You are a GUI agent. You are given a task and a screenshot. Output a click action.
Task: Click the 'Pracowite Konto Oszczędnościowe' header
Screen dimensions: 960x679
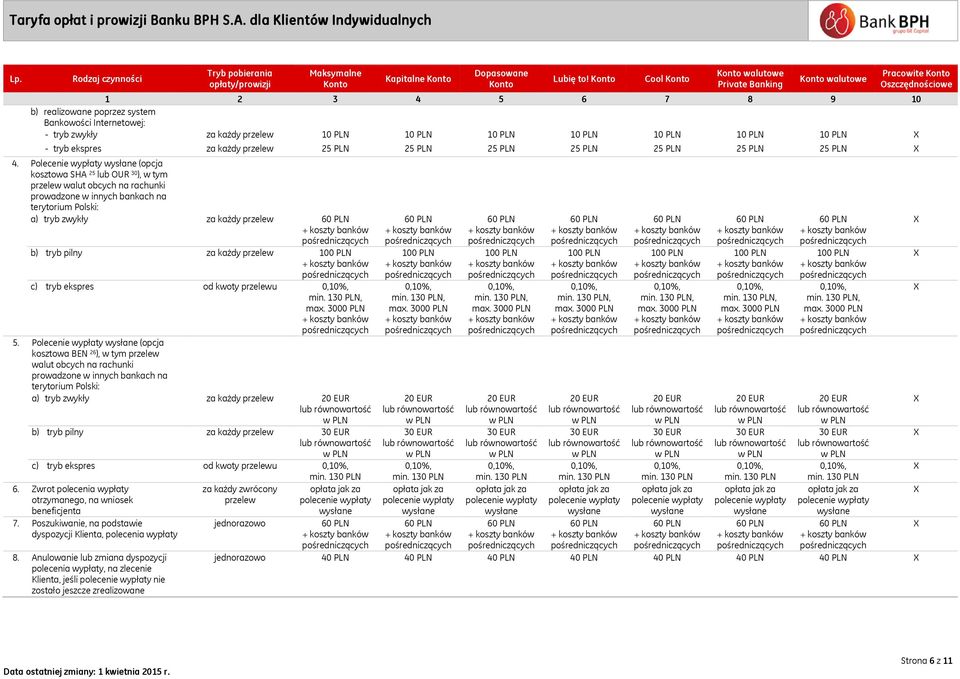coord(916,78)
